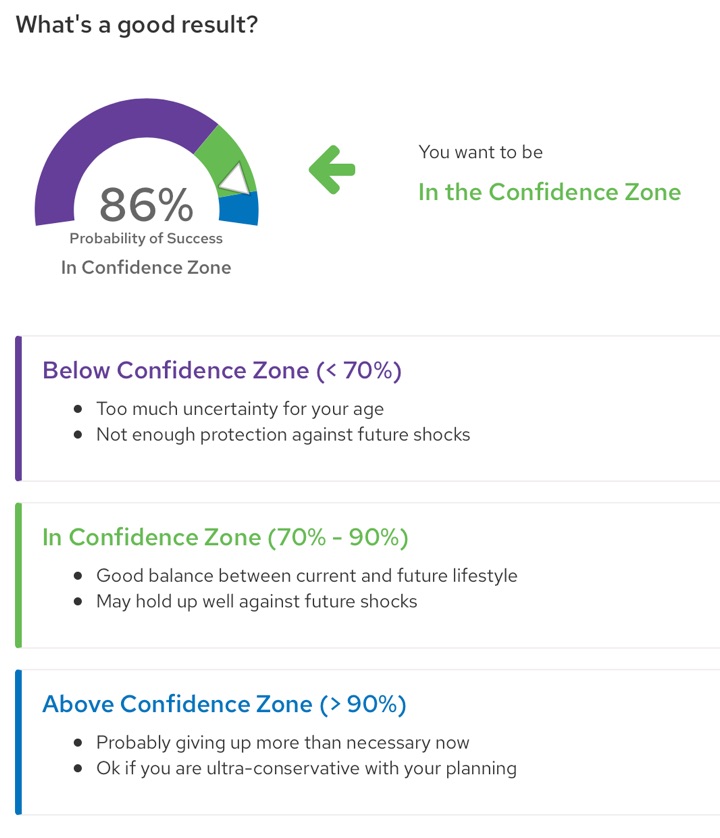Screen dimensions: 720x838
Task: Click the In Confidence Zone gauge caption
Action: (x=146, y=267)
